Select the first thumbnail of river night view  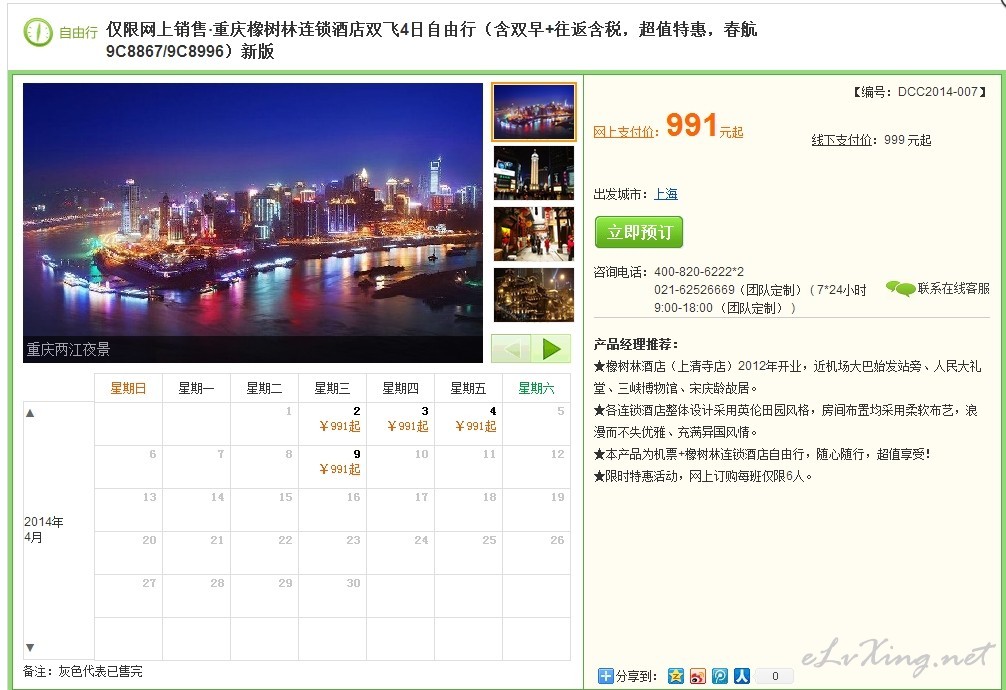point(534,112)
